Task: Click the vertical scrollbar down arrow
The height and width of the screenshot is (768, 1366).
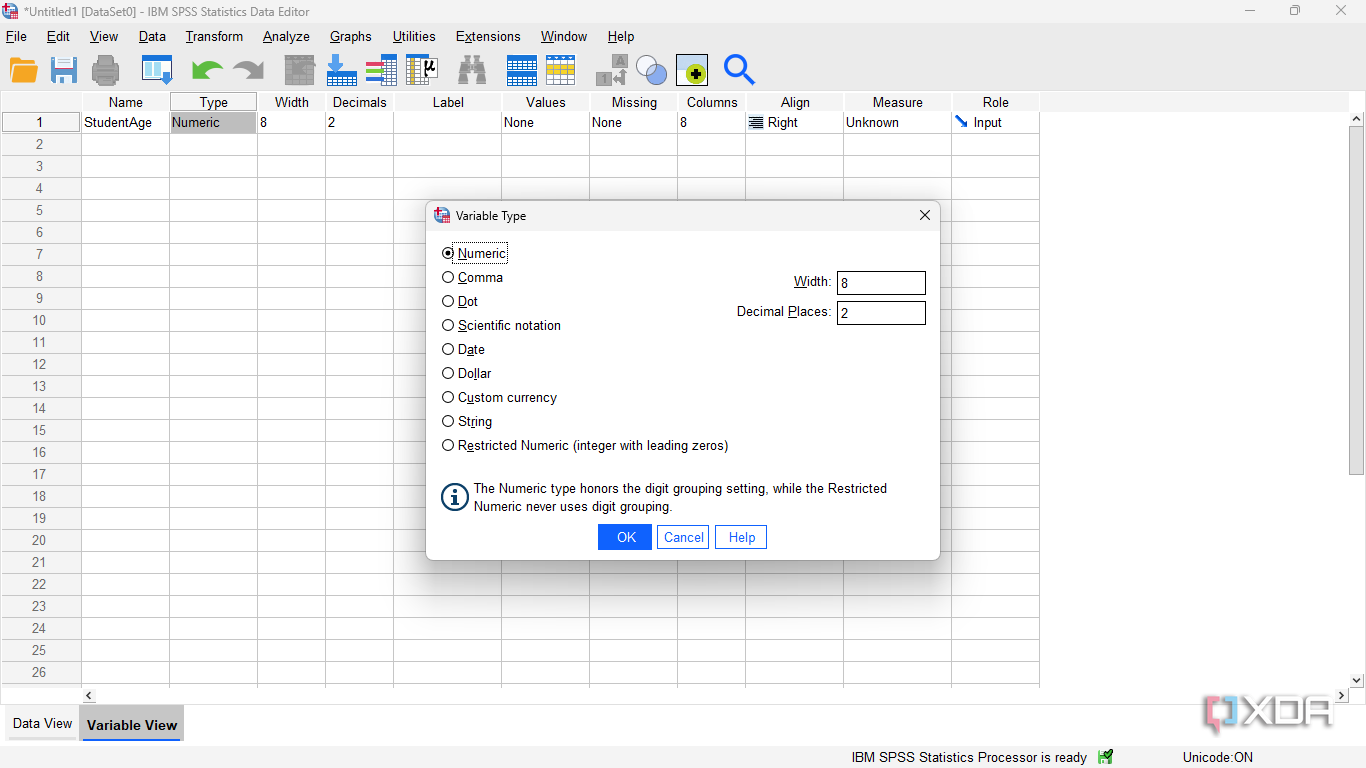Action: click(1356, 680)
